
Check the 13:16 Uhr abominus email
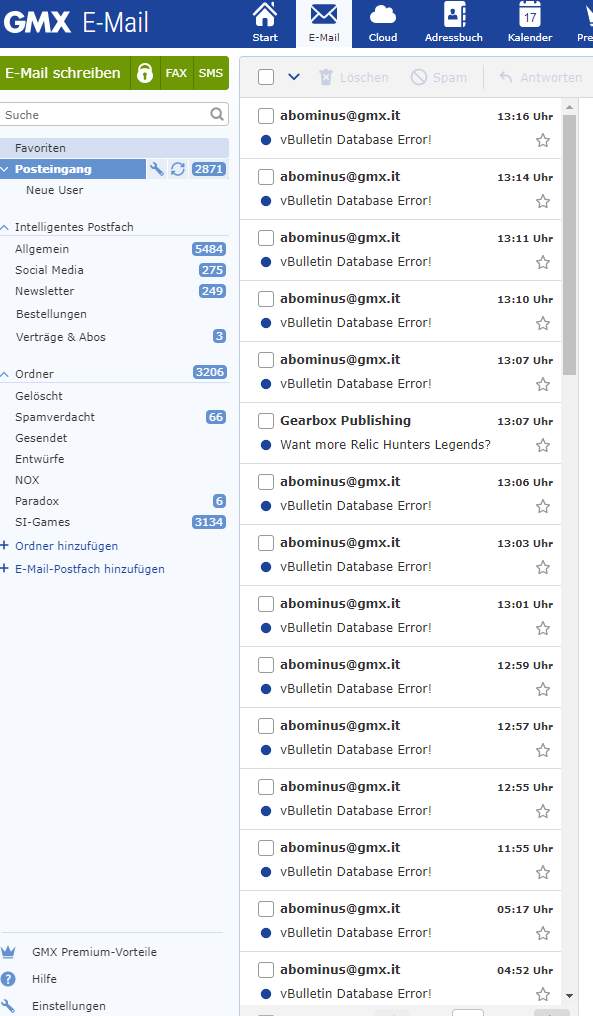(266, 116)
